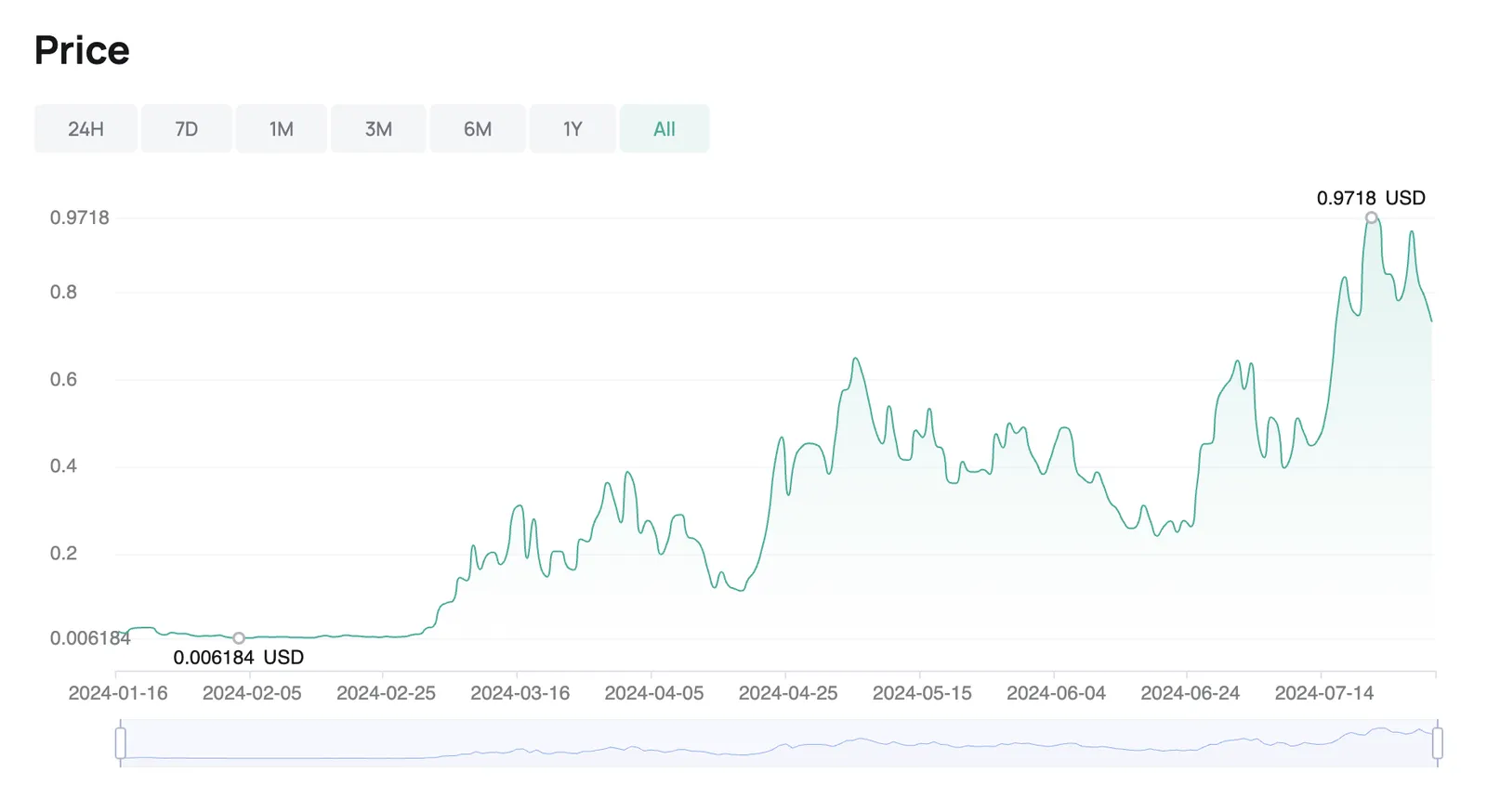Click the 2024-05-15 axis date
The image size is (1487, 812).
point(922,693)
